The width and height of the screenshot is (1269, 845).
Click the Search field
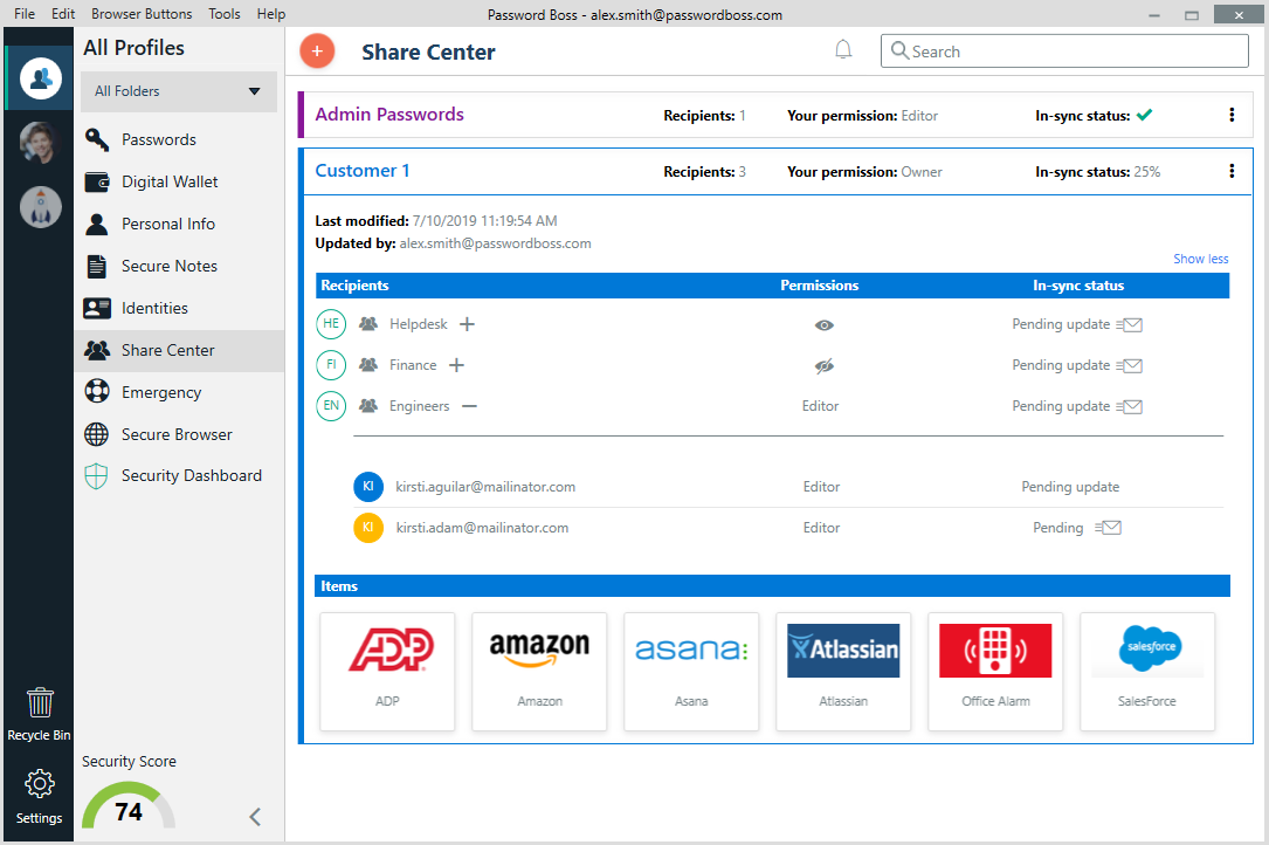click(1064, 51)
